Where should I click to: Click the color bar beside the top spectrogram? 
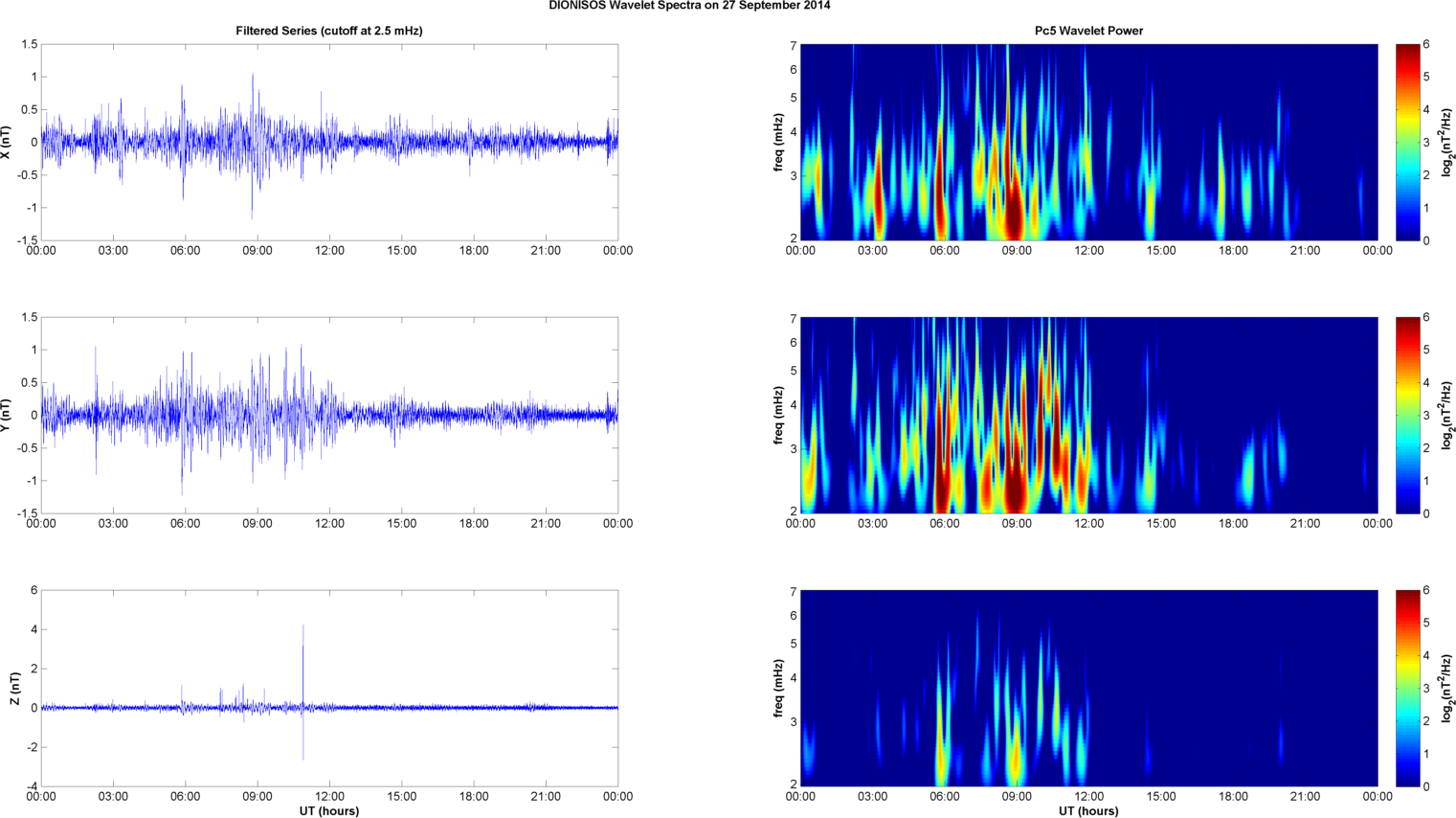point(1407,142)
